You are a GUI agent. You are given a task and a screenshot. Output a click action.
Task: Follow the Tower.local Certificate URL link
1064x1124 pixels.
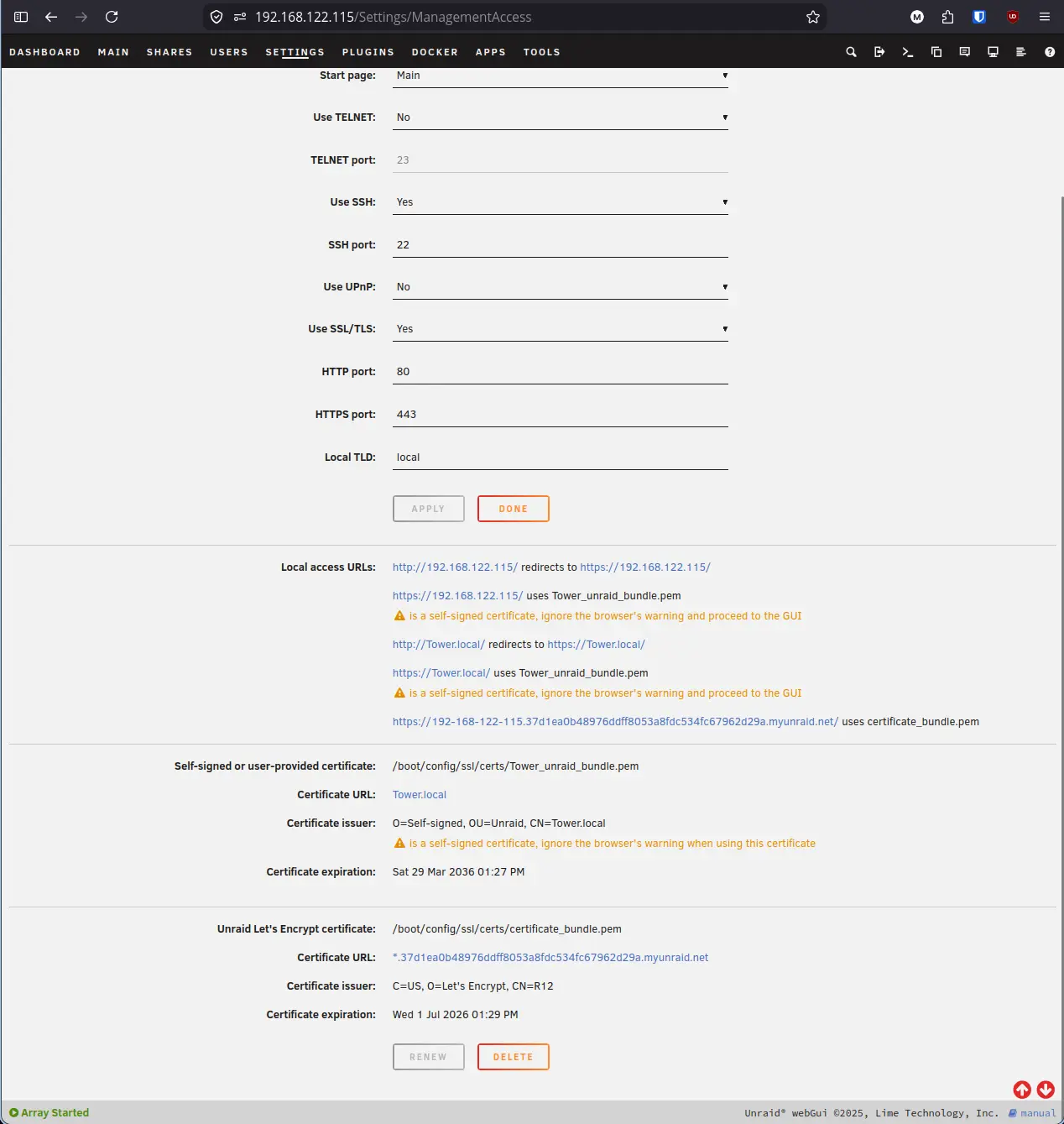pyautogui.click(x=420, y=795)
